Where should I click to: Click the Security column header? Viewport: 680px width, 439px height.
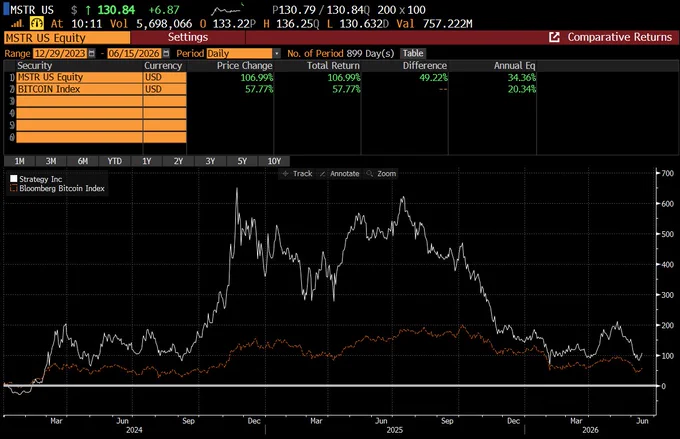click(34, 66)
